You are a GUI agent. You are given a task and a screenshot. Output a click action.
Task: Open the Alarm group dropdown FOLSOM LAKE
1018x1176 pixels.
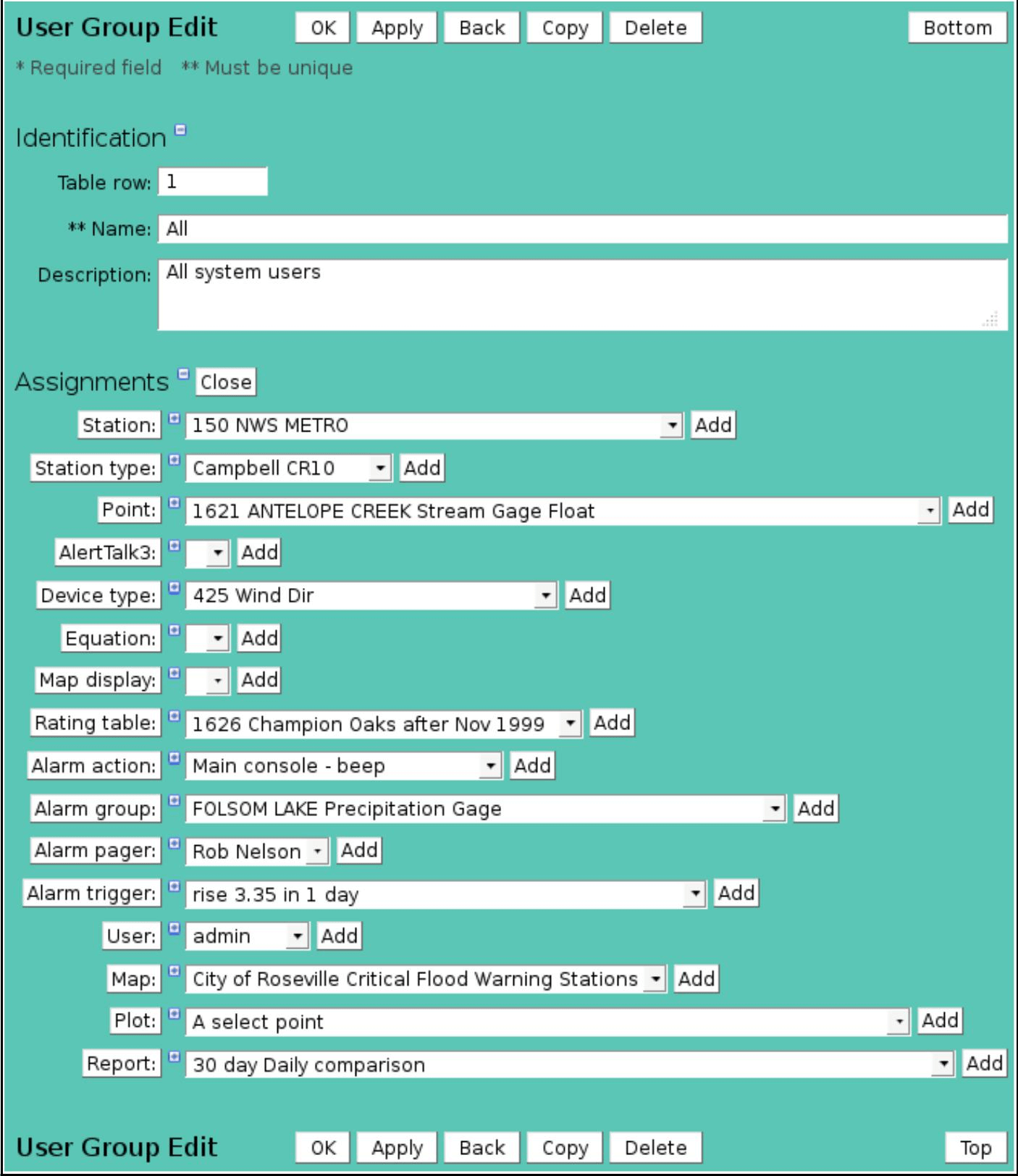485,809
